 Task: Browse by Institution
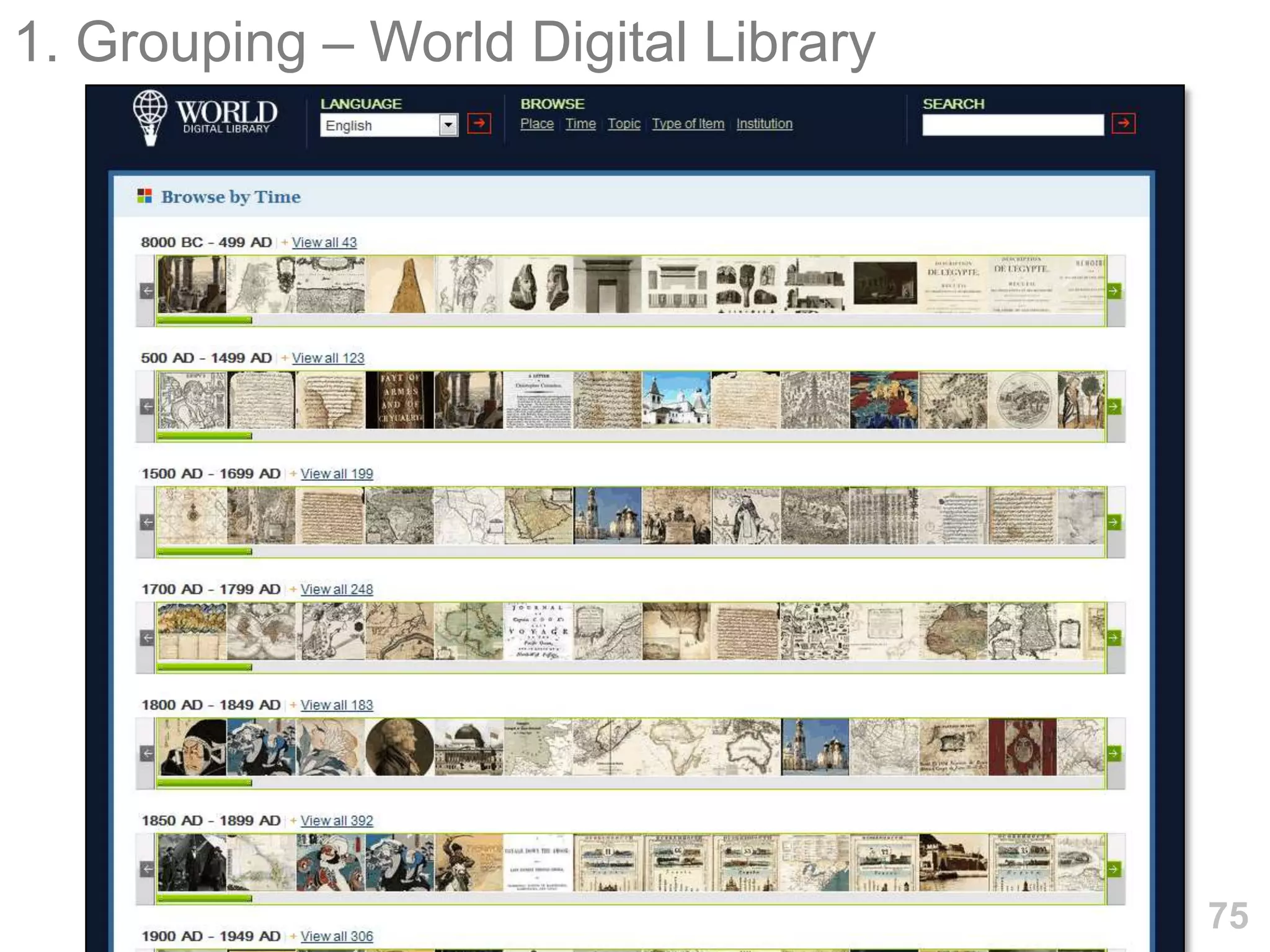point(765,124)
